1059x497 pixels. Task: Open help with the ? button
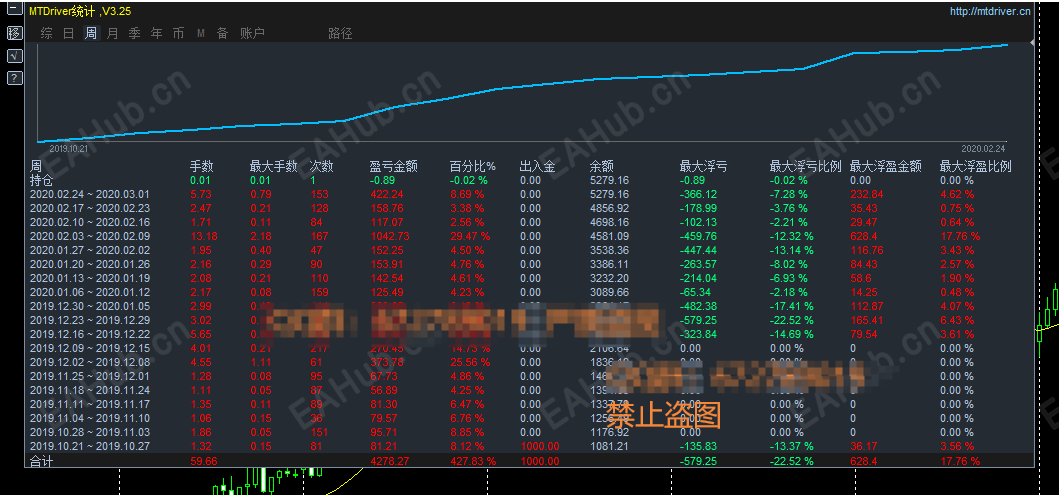coord(14,78)
